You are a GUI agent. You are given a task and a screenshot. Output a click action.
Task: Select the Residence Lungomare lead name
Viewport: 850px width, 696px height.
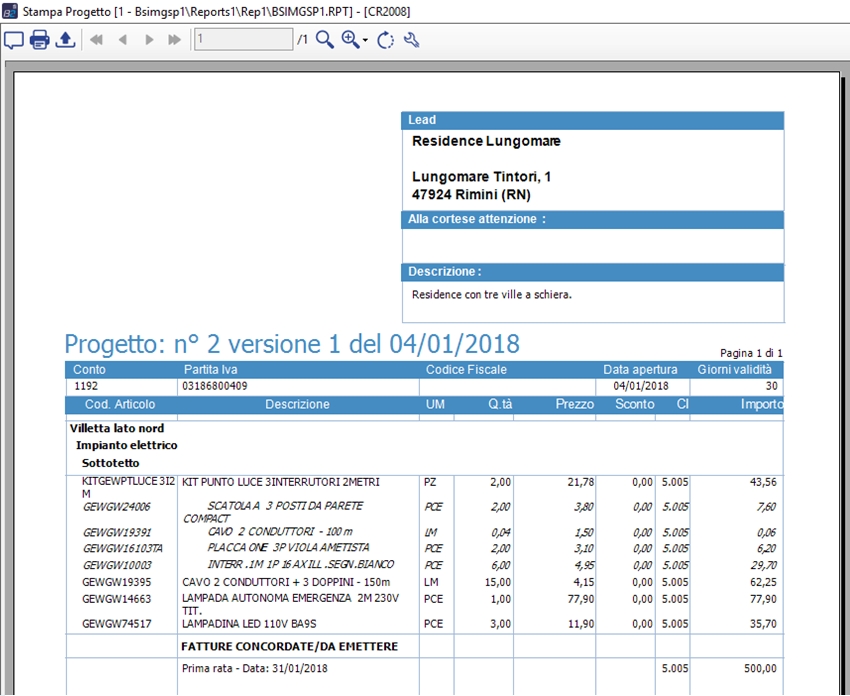tap(486, 141)
